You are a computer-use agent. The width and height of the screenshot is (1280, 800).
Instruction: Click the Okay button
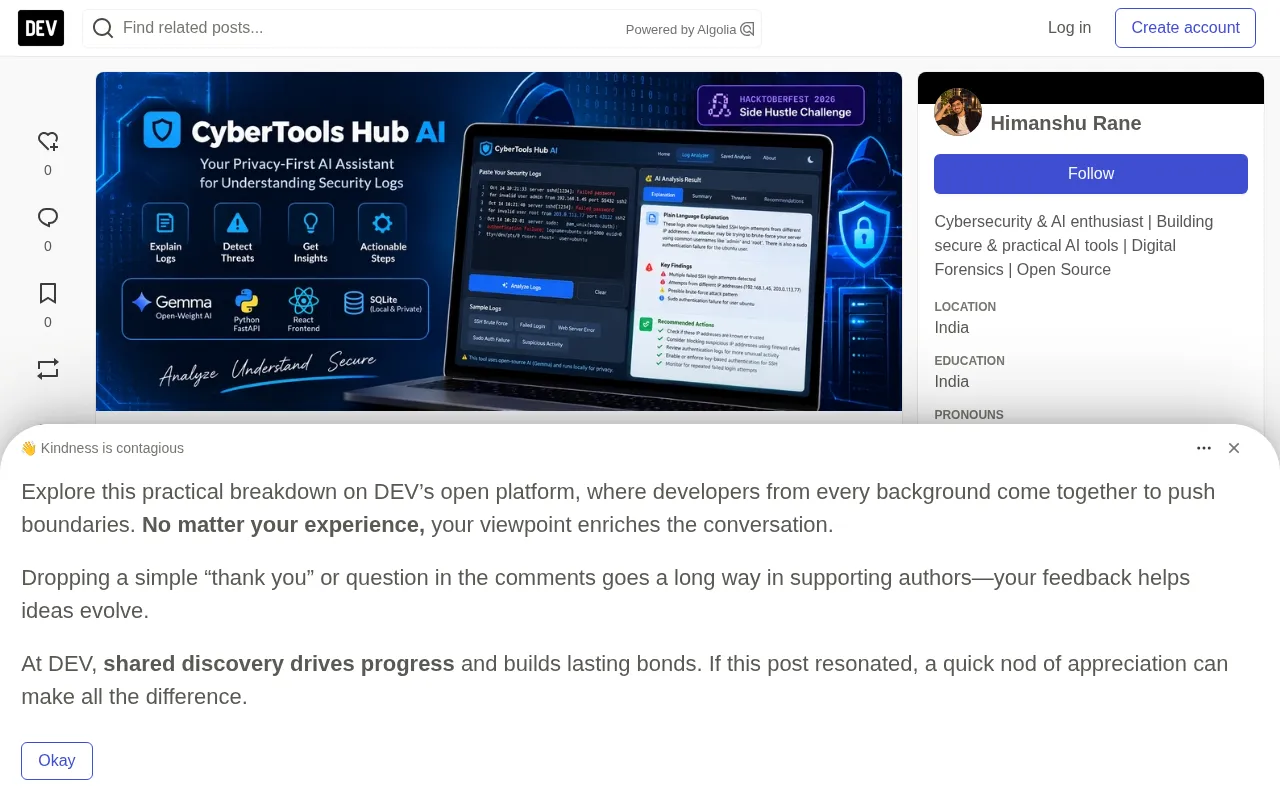57,761
